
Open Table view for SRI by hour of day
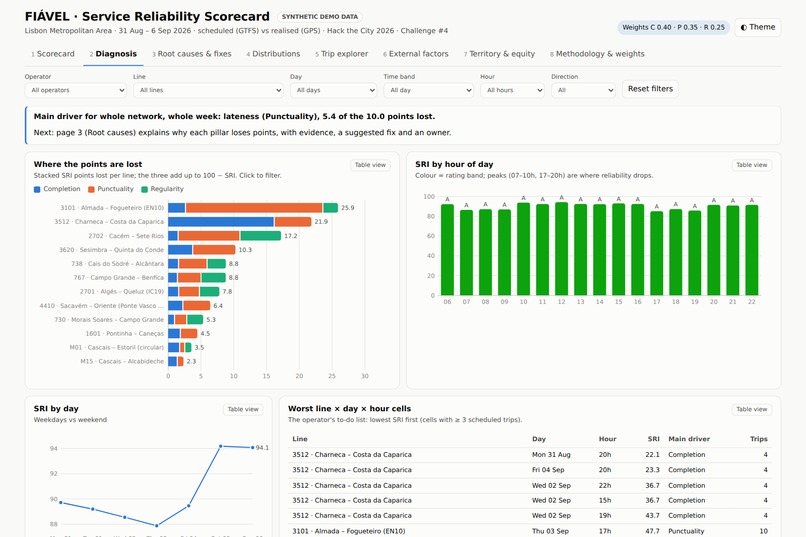click(x=752, y=165)
